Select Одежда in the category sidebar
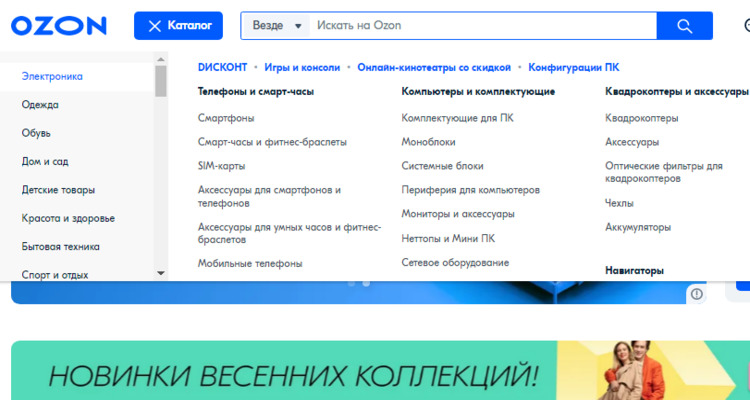The width and height of the screenshot is (750, 400). (40, 105)
